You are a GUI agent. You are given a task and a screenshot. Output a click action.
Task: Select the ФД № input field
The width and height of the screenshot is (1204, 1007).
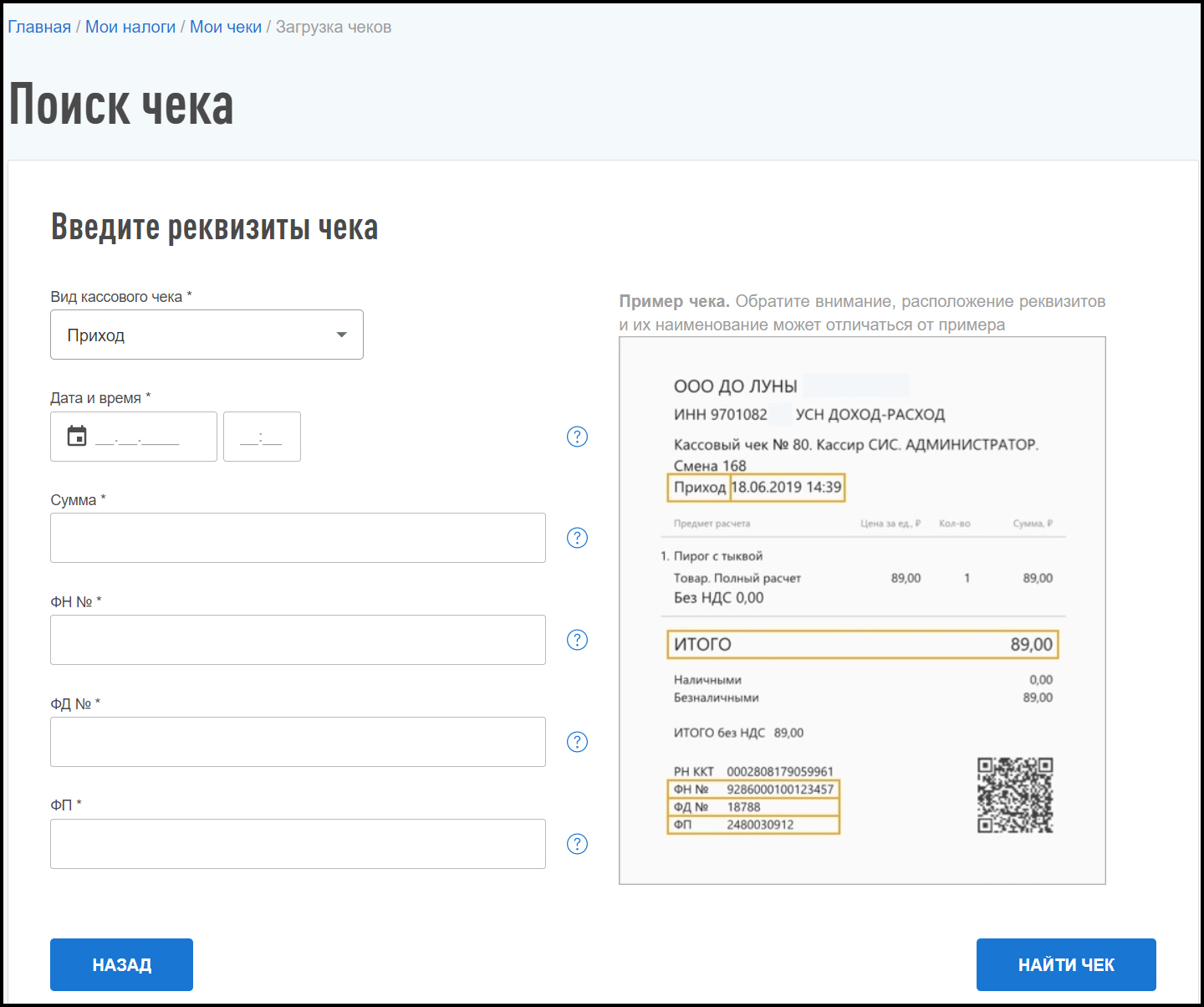298,742
